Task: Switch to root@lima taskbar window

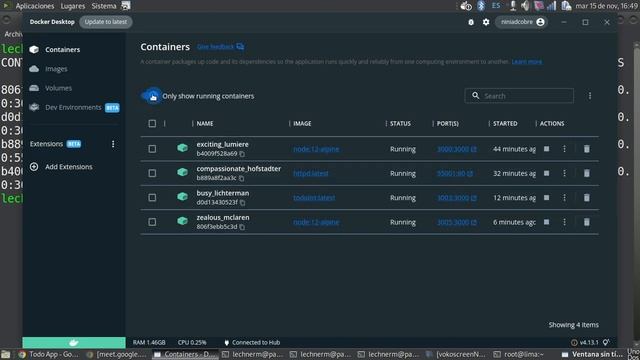Action: pyautogui.click(x=518, y=354)
